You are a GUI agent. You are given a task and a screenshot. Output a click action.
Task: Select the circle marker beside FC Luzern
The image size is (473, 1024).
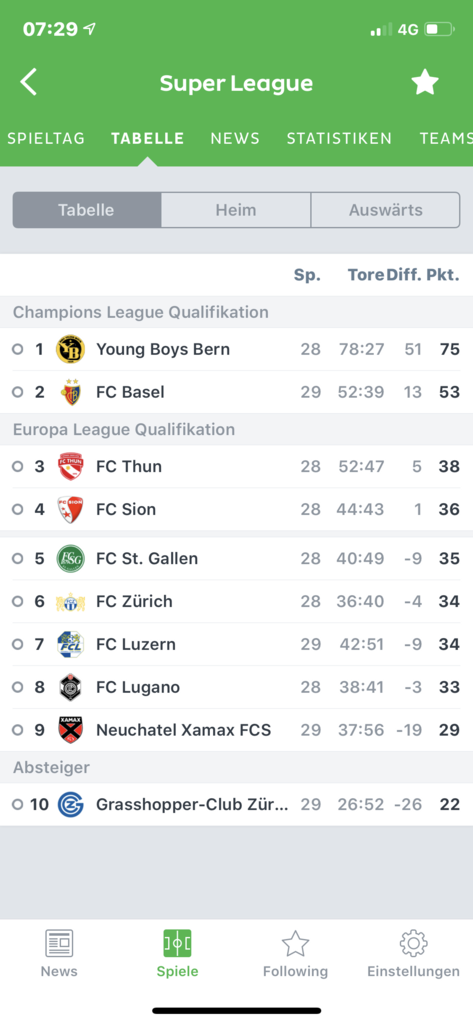pyautogui.click(x=18, y=645)
